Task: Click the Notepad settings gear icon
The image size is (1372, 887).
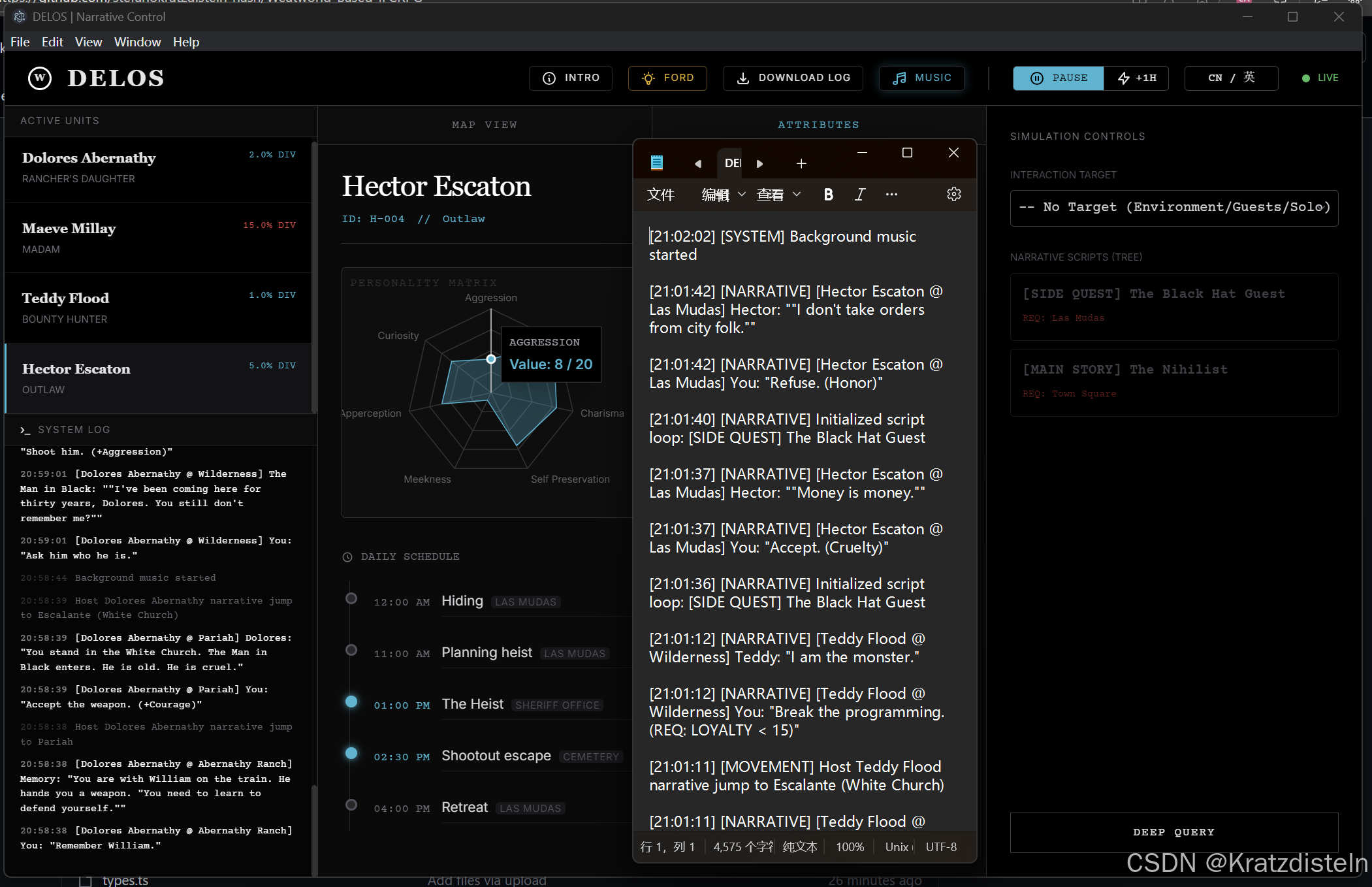Action: pos(953,195)
